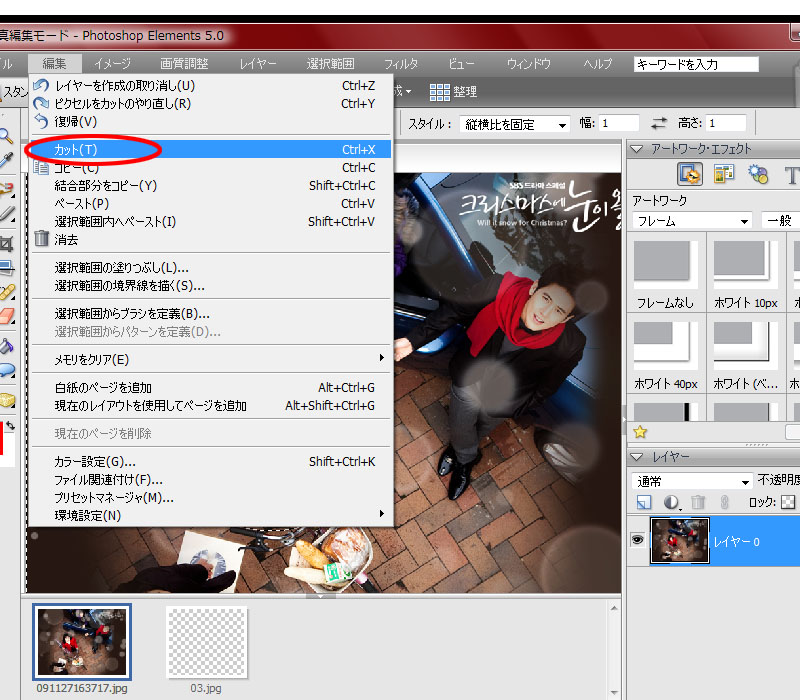The height and width of the screenshot is (700, 800).
Task: Click the link layers chain icon
Action: point(724,503)
